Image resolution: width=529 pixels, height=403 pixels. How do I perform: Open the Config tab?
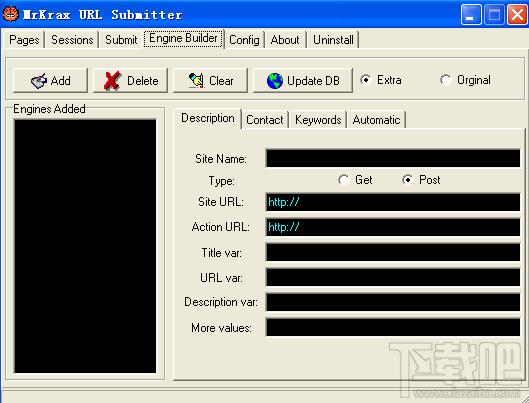coord(244,40)
